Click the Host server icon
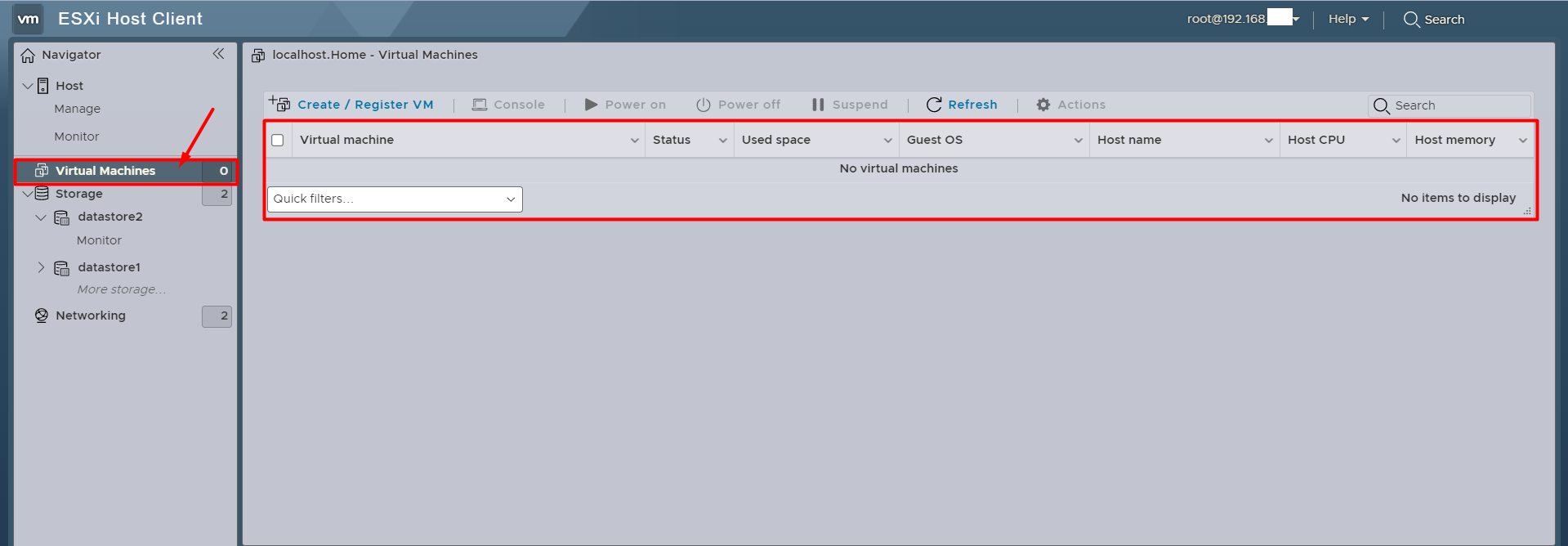Image resolution: width=1568 pixels, height=546 pixels. [x=43, y=86]
